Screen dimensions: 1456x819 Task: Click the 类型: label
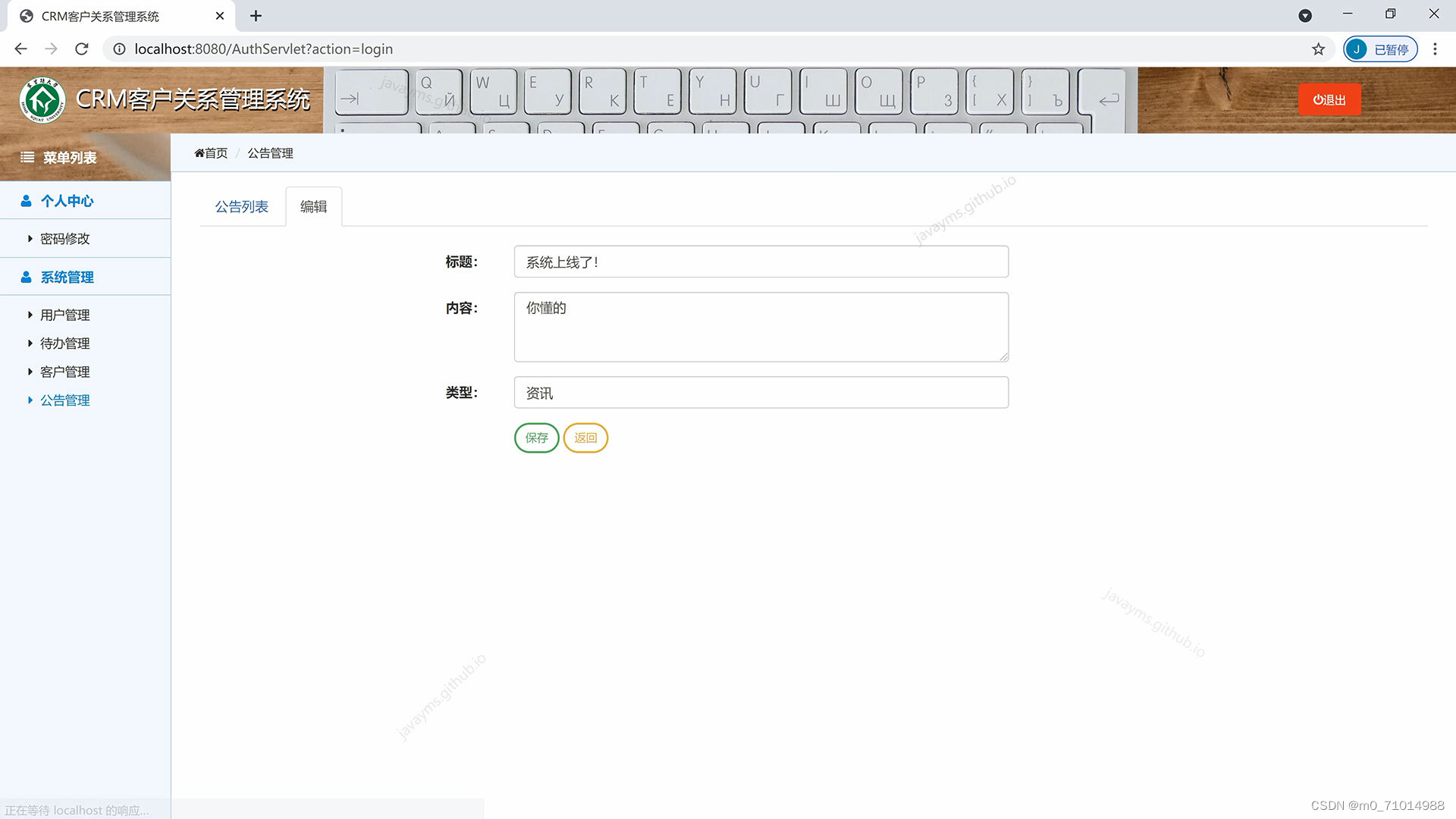pos(462,393)
